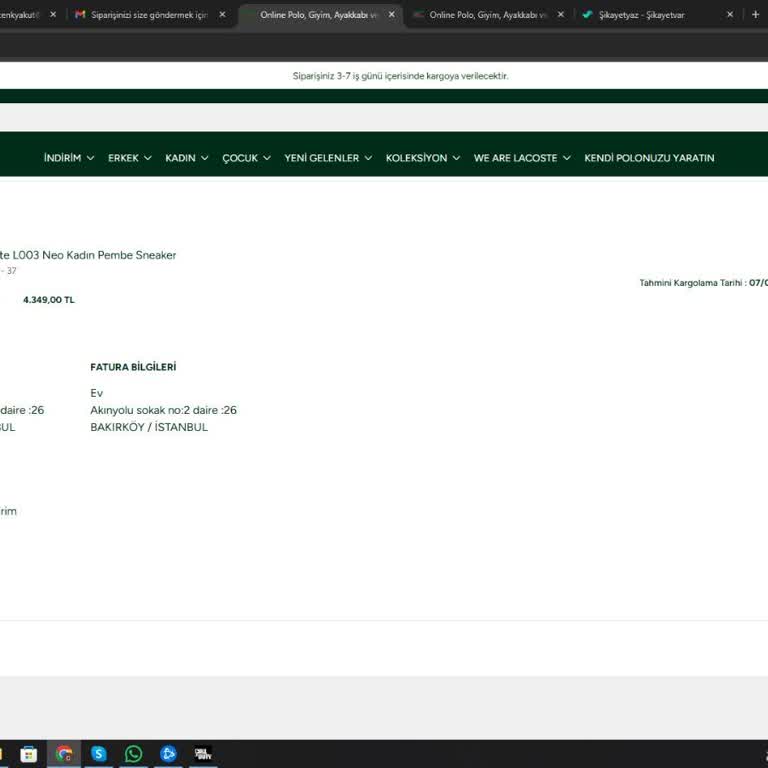The height and width of the screenshot is (768, 768).
Task: Expand the chevron beside YENİ GELENLER
Action: (368, 158)
